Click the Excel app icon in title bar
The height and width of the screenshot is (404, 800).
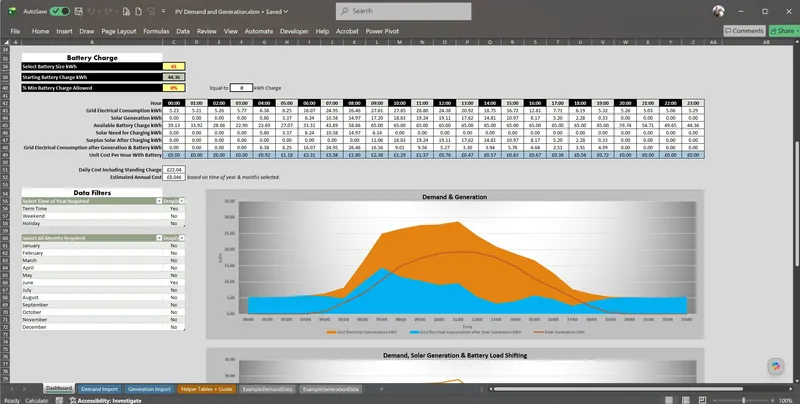pos(11,11)
